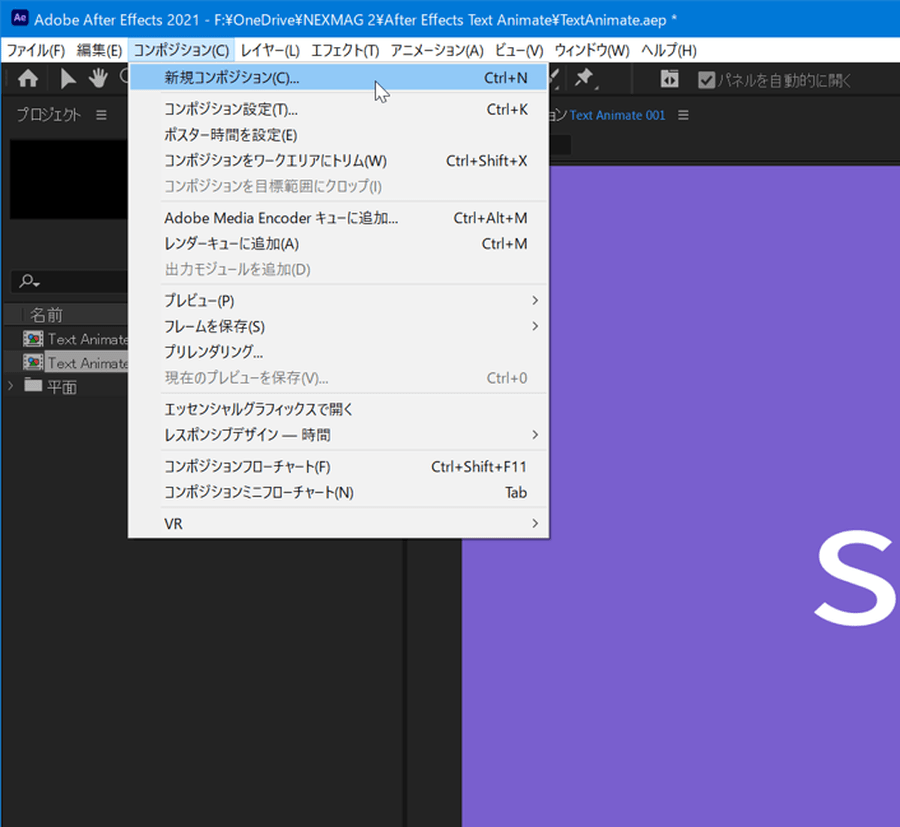Open the 編集(E) menu

[x=99, y=51]
